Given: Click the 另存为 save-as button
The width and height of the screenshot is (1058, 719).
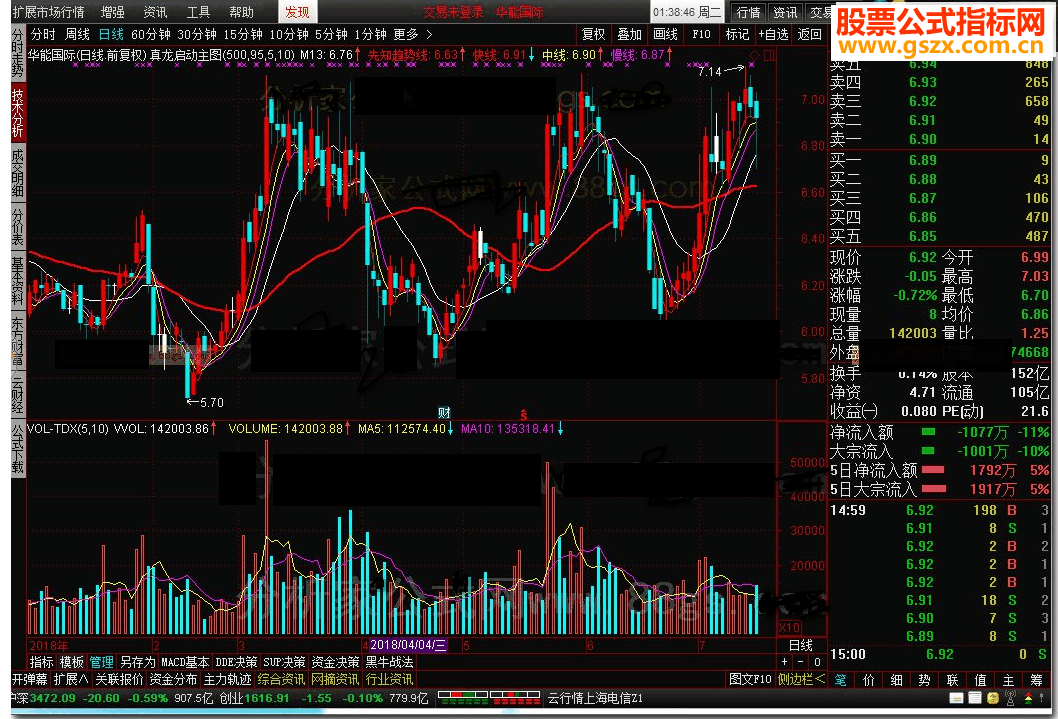Looking at the screenshot, I should pyautogui.click(x=138, y=662).
